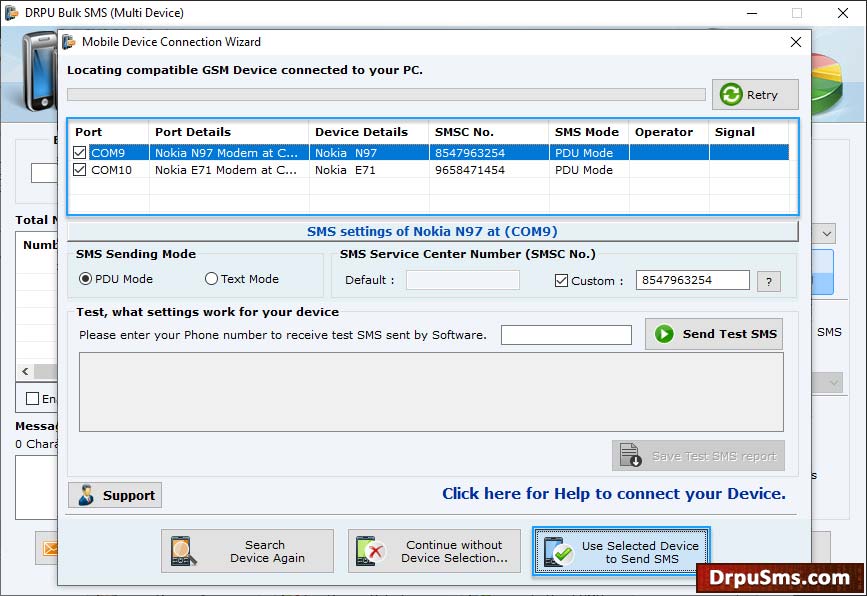Viewport: 867px width, 596px height.
Task: Click the DRPU Bulk SMS app icon in title bar
Action: point(12,12)
